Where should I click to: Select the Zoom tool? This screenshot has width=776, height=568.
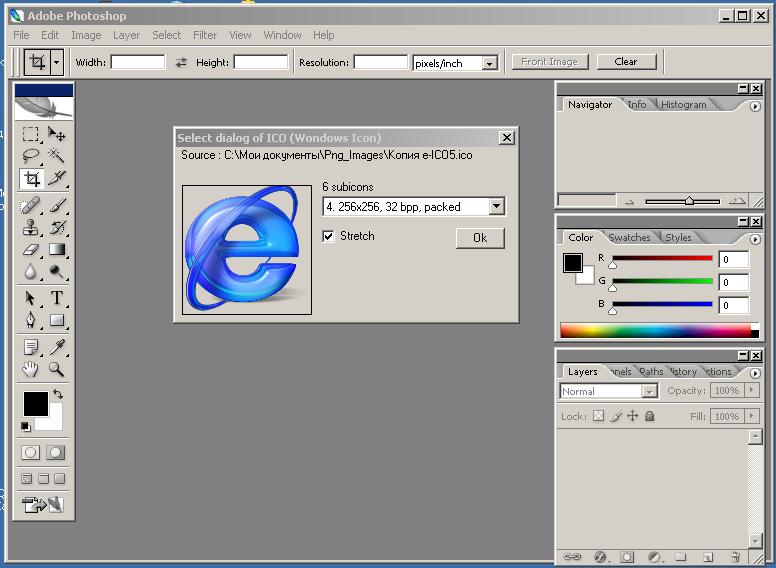(x=56, y=369)
